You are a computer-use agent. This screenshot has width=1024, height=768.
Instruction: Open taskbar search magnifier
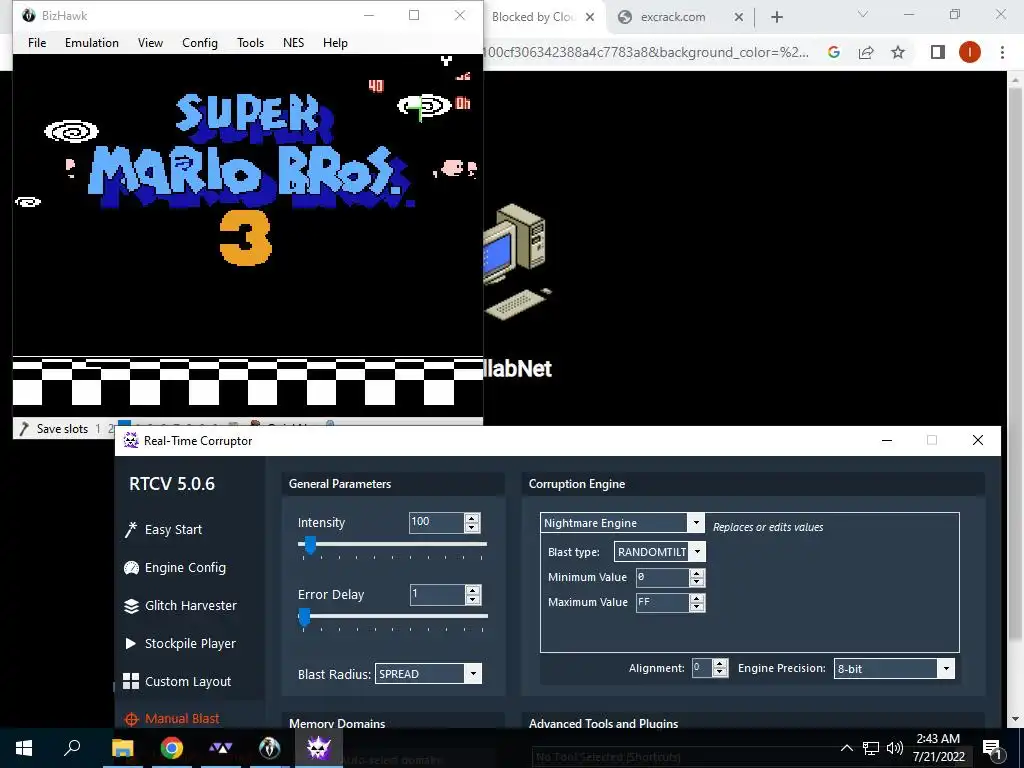point(72,748)
